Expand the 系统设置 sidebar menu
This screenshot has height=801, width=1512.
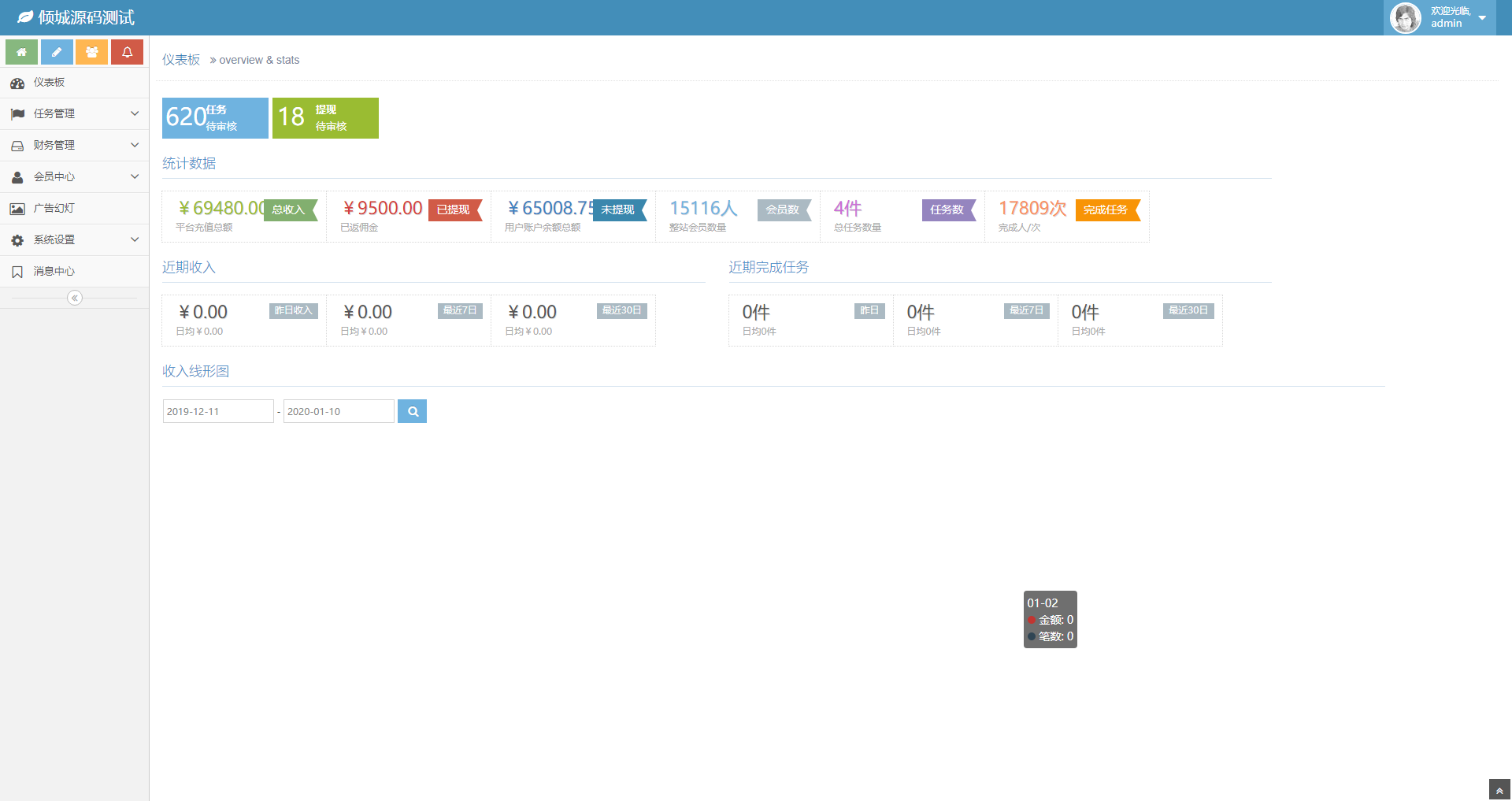pos(74,239)
